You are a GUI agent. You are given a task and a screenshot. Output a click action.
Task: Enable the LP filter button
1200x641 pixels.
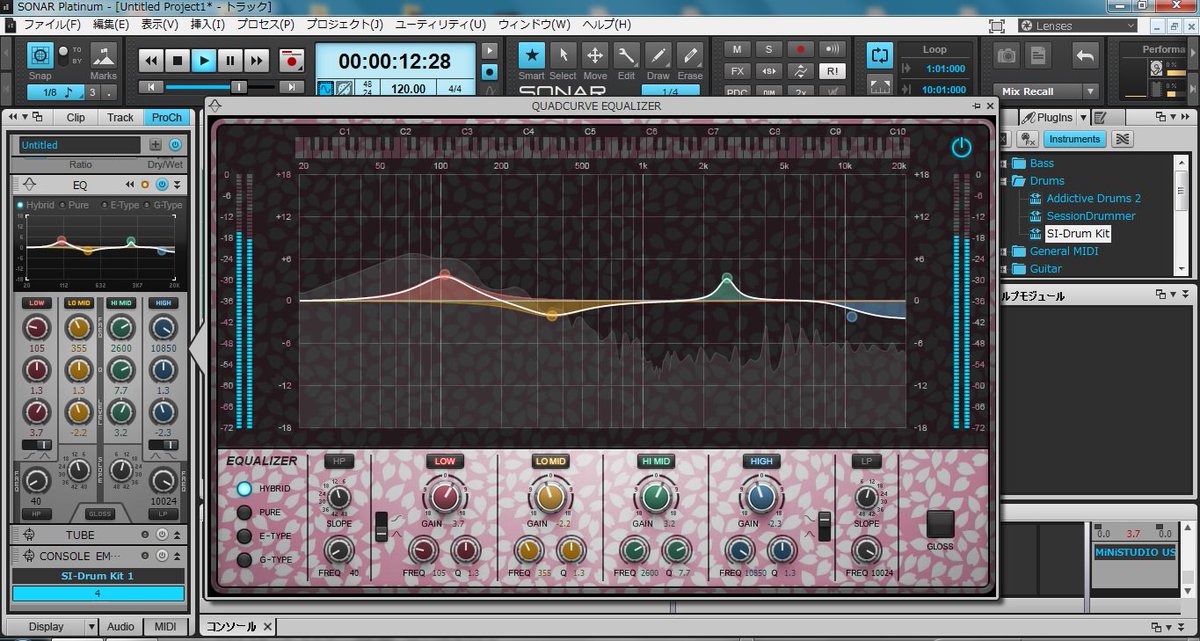(866, 461)
